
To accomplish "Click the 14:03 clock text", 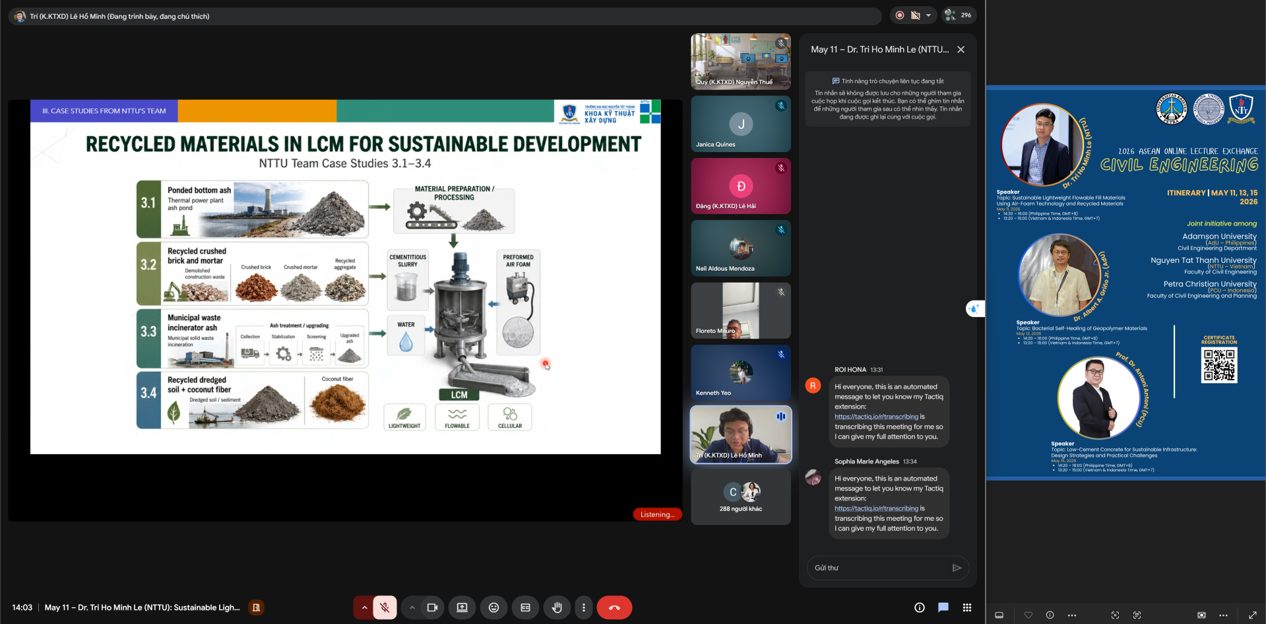I will 22,607.
